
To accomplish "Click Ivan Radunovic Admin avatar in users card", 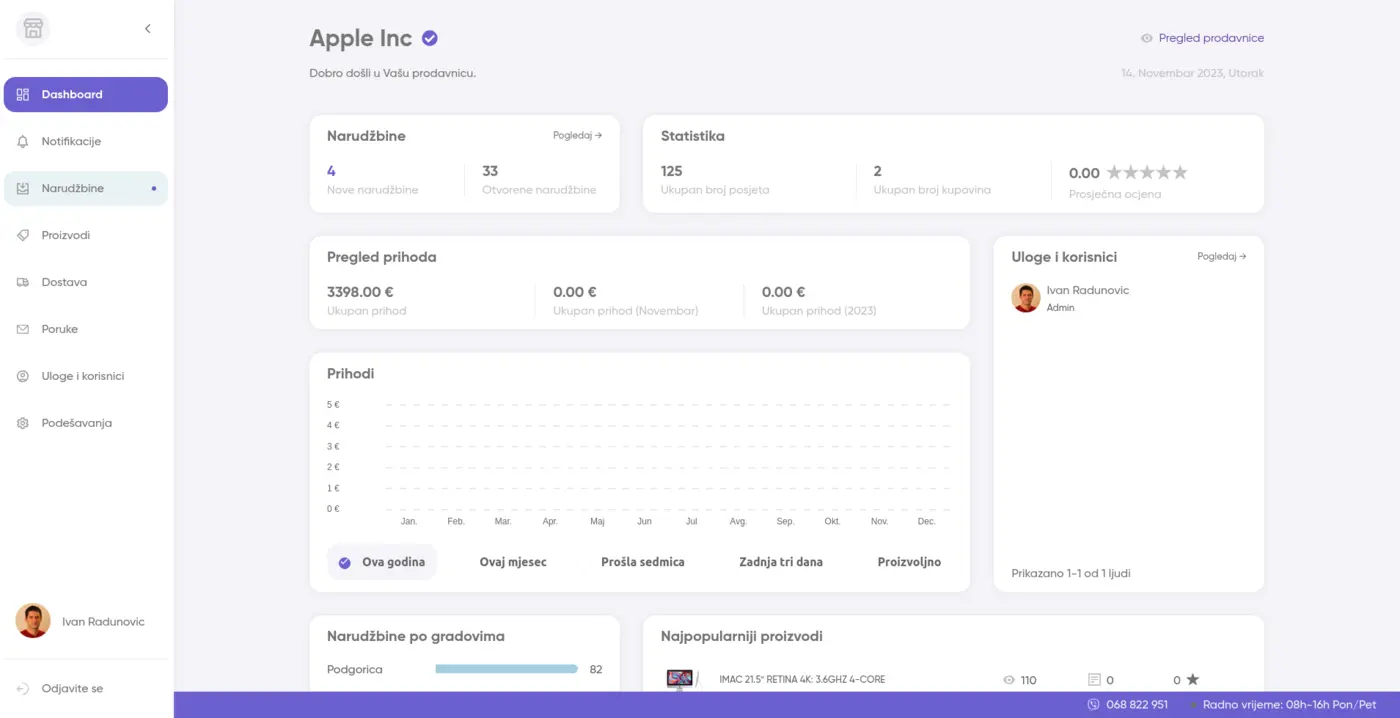I will click(x=1026, y=298).
